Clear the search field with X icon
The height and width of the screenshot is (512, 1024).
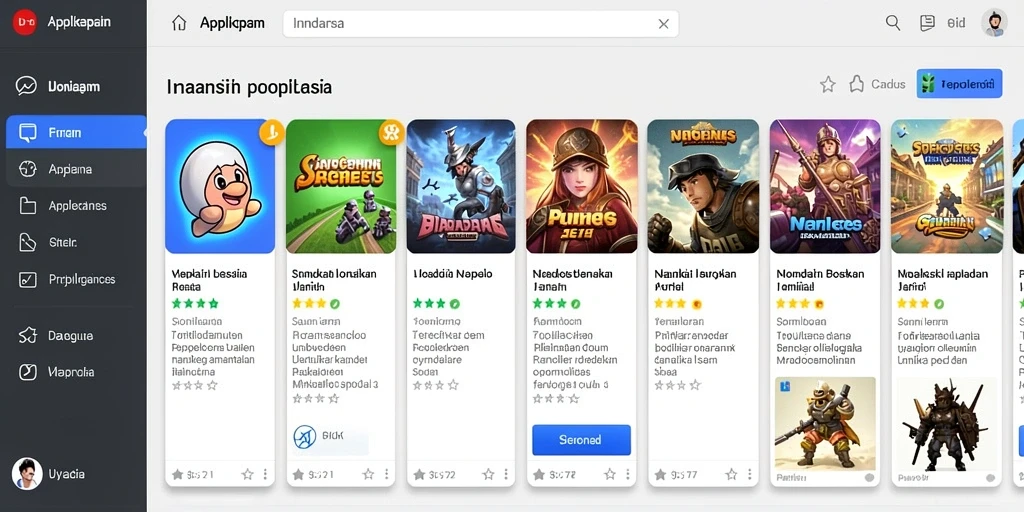tap(664, 24)
